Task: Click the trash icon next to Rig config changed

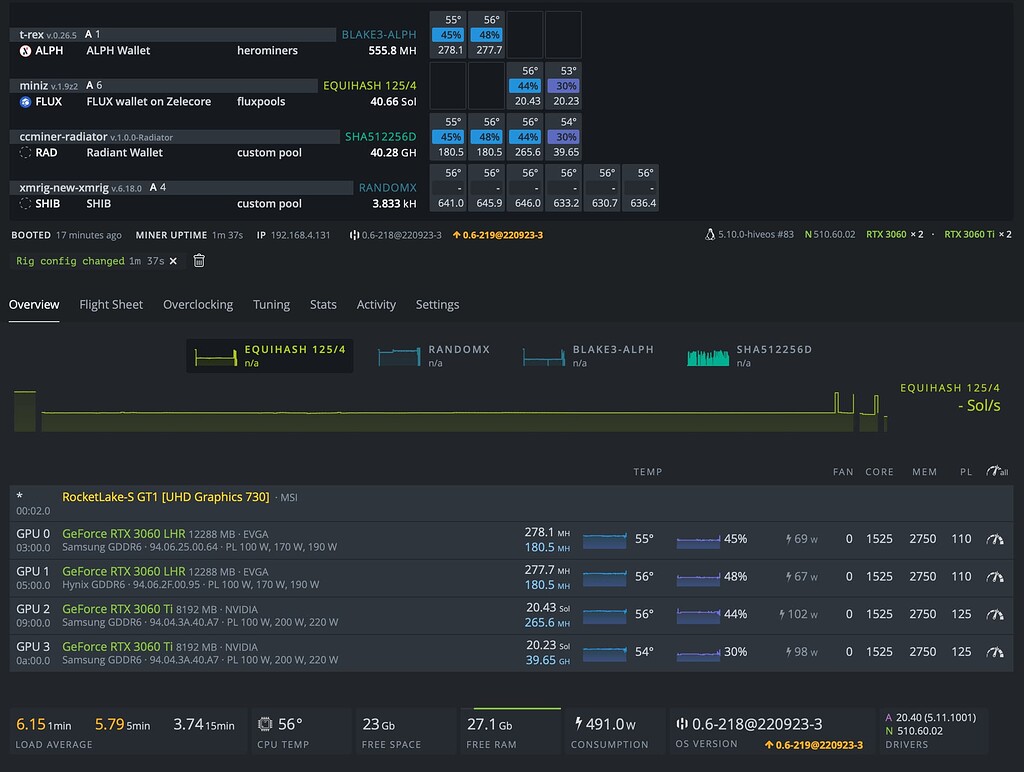Action: pyautogui.click(x=198, y=260)
